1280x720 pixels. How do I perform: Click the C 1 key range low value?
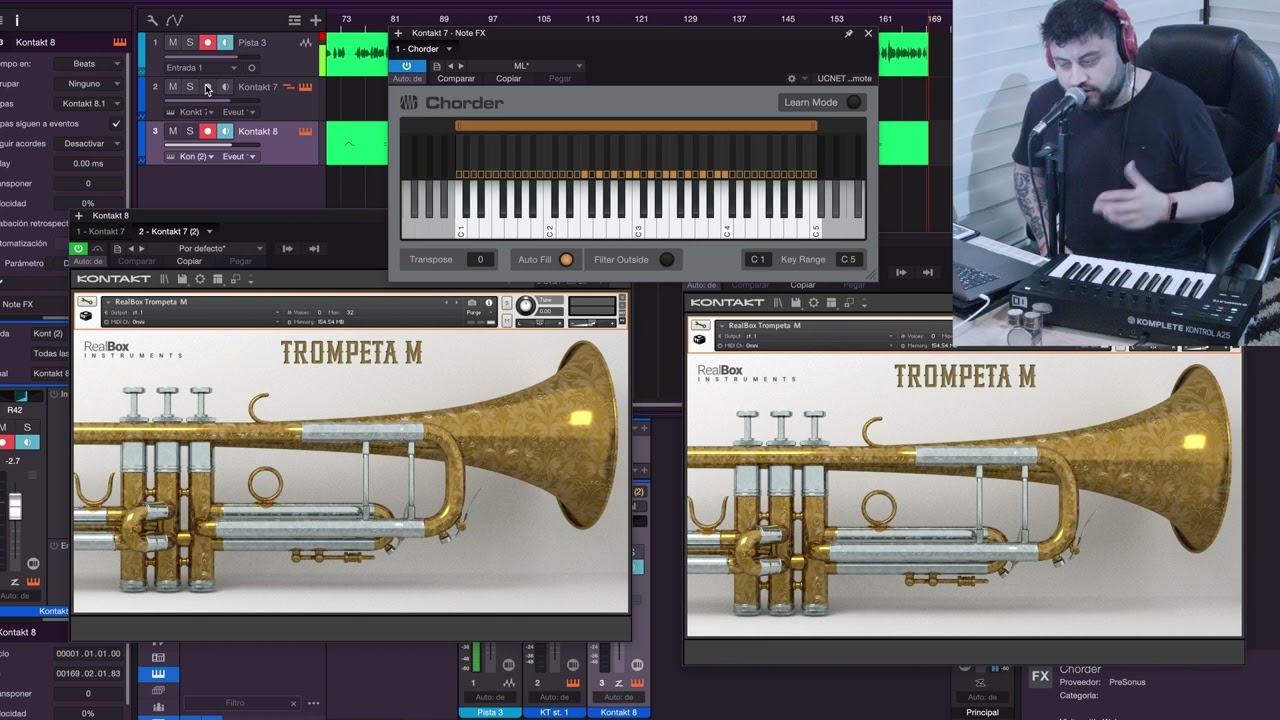click(758, 260)
